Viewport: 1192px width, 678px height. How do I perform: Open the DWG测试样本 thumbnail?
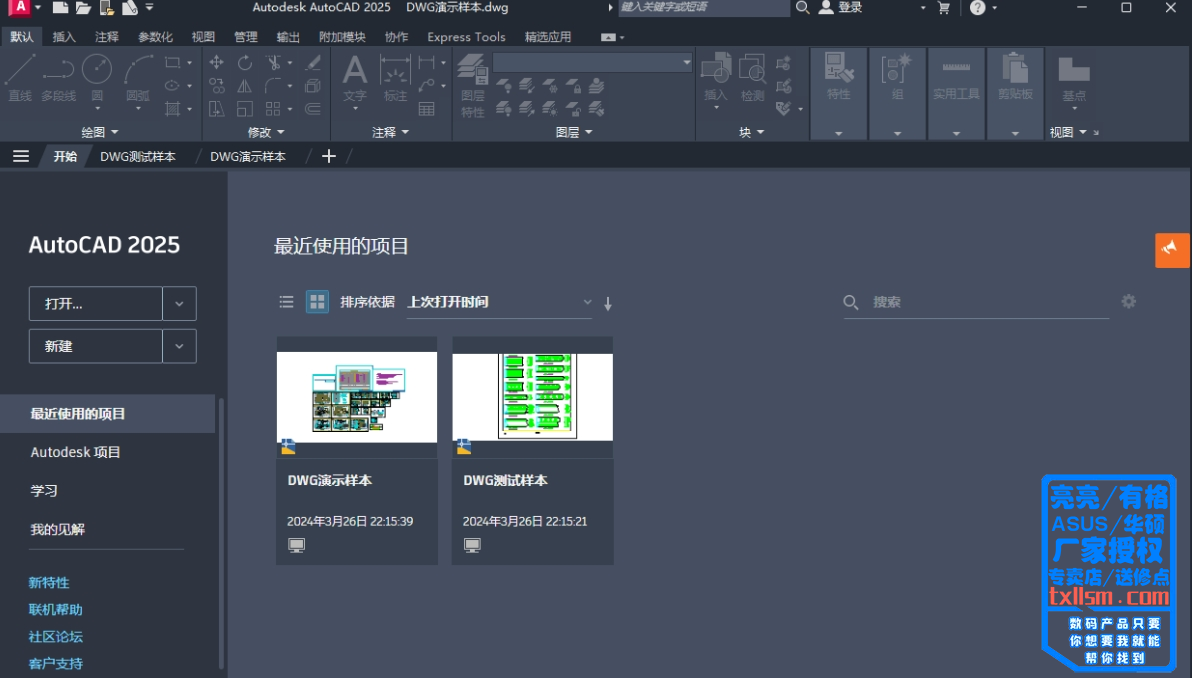[x=532, y=396]
